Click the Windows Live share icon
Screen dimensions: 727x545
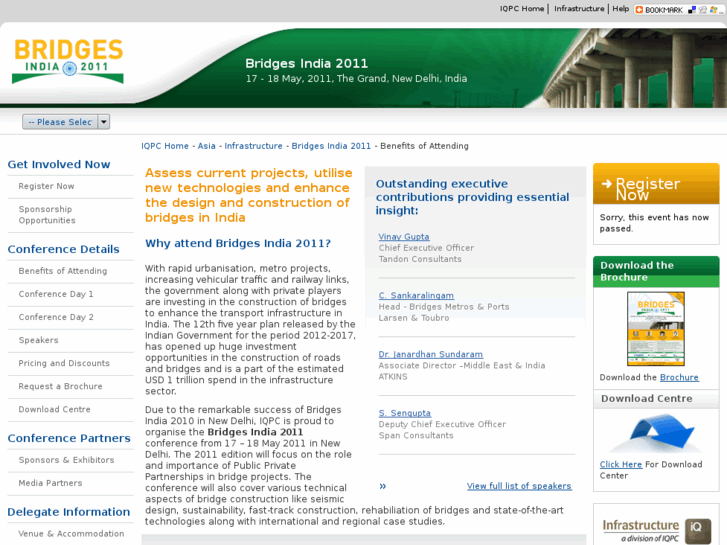(714, 10)
